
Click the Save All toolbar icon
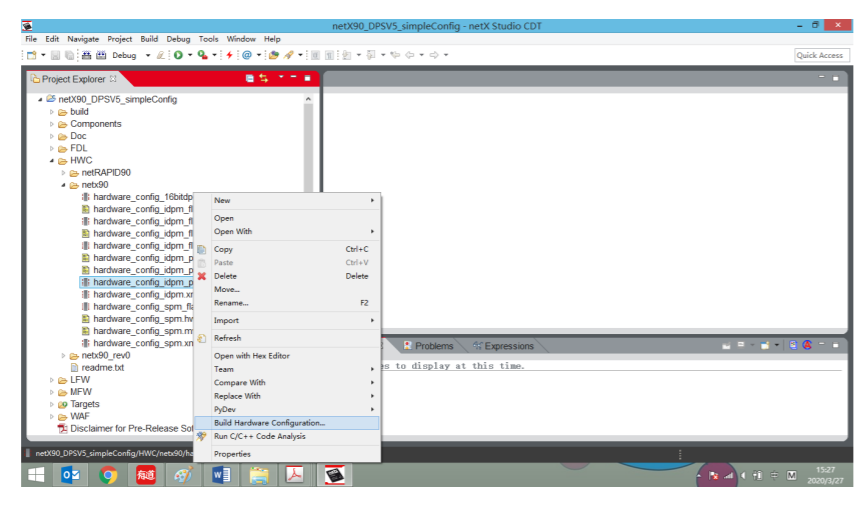click(69, 55)
